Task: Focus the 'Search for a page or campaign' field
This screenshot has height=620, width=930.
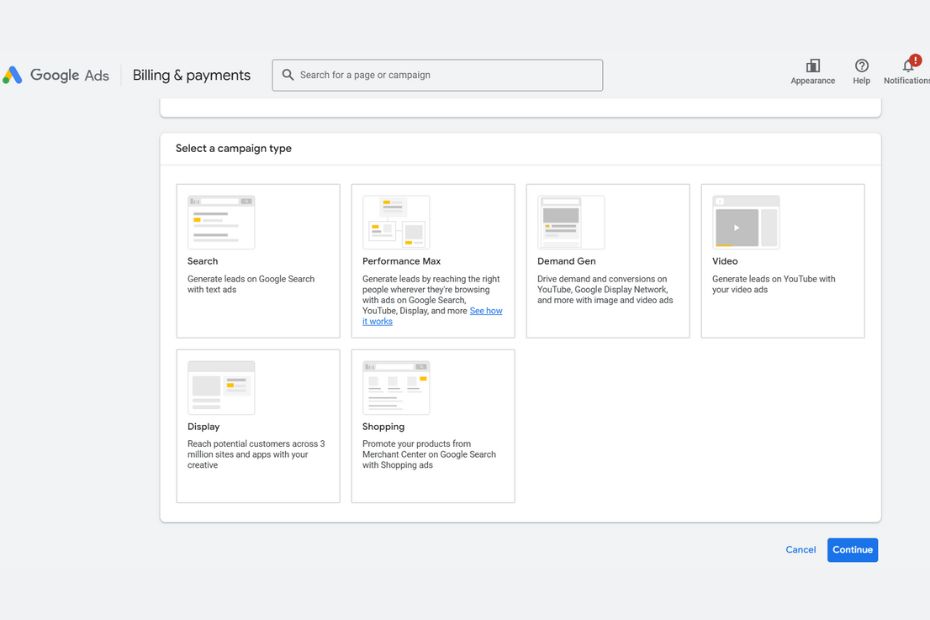Action: tap(445, 75)
